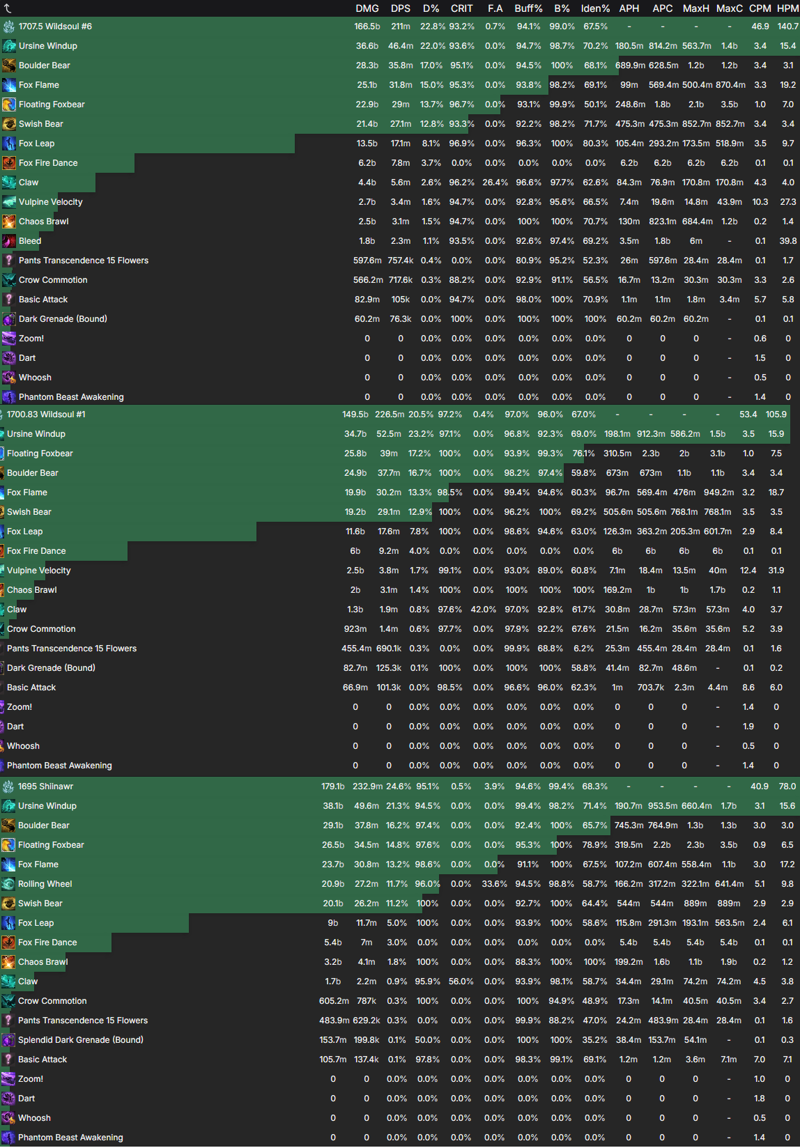Click Dark Grenade (Bound) label under Wildsoul #1
This screenshot has height=1148, width=800.
pyautogui.click(x=51, y=668)
